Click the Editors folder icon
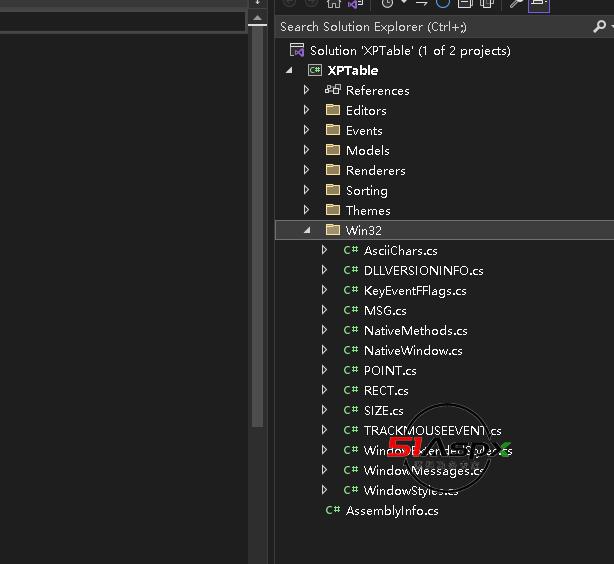The width and height of the screenshot is (614, 564). pyautogui.click(x=333, y=110)
